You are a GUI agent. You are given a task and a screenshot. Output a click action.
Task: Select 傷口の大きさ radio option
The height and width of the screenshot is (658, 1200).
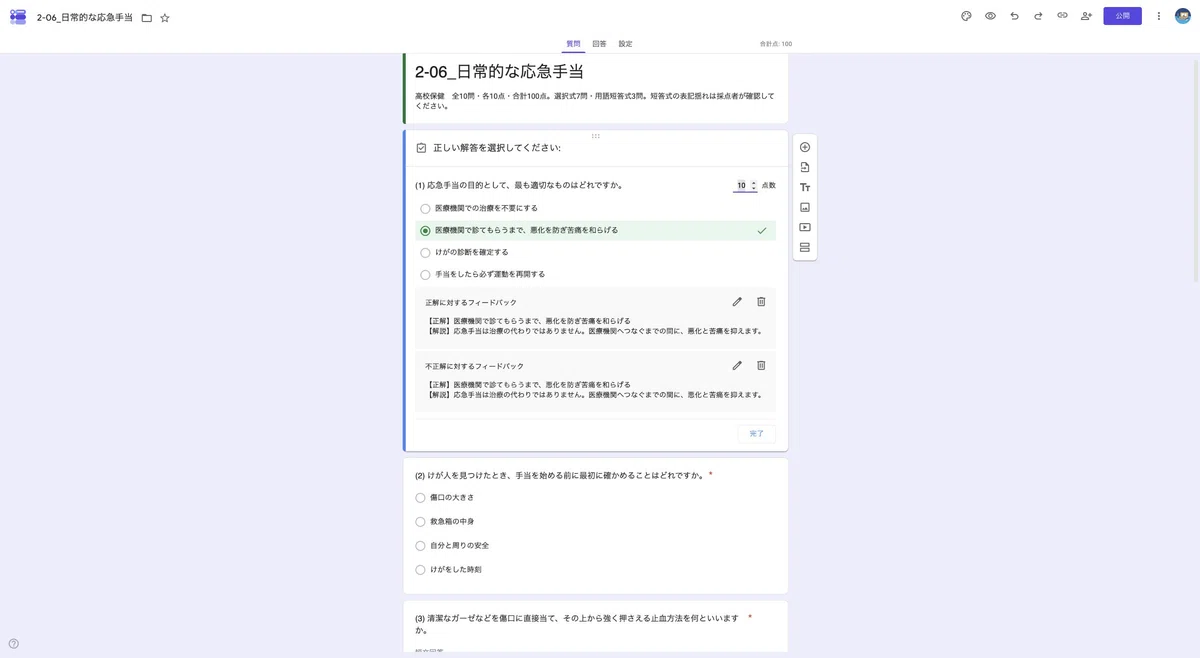420,497
